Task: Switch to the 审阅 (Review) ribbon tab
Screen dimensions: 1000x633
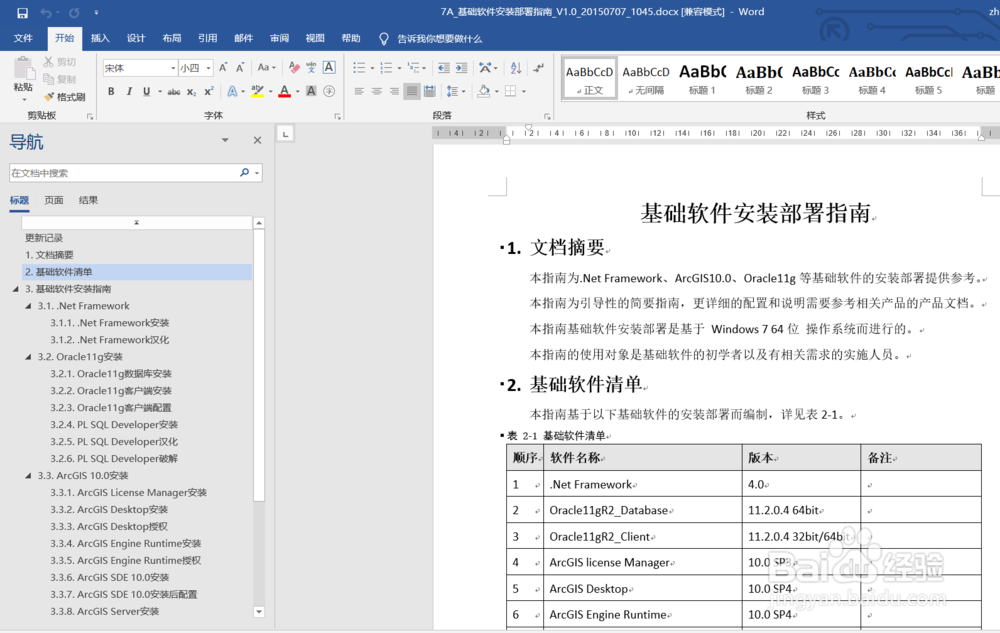Action: [279, 38]
